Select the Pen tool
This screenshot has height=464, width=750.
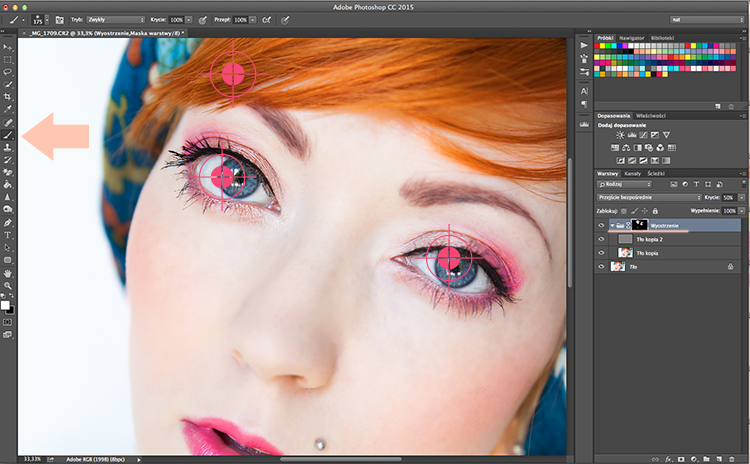(8, 223)
